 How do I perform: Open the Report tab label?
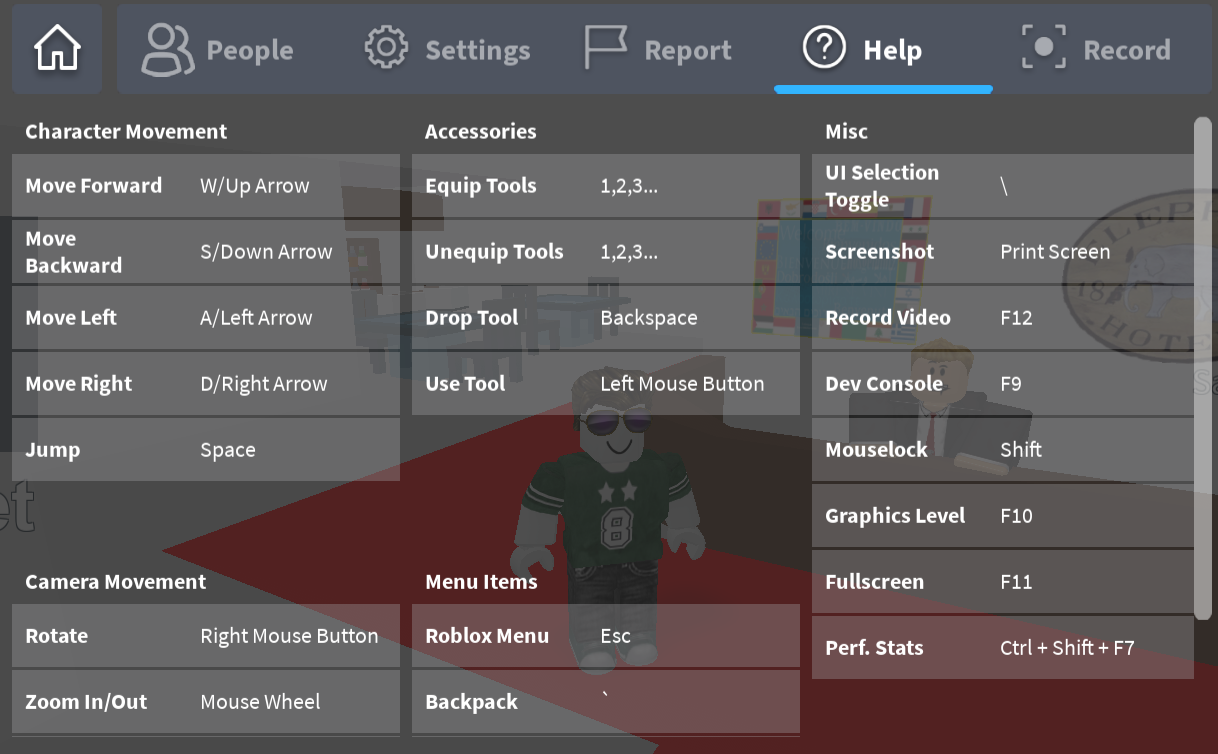point(688,50)
